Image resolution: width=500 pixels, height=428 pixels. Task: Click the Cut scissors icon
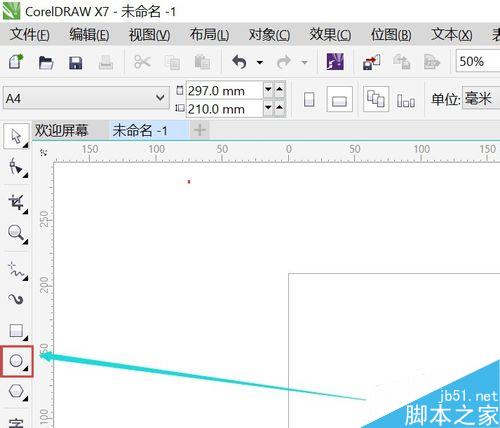142,62
